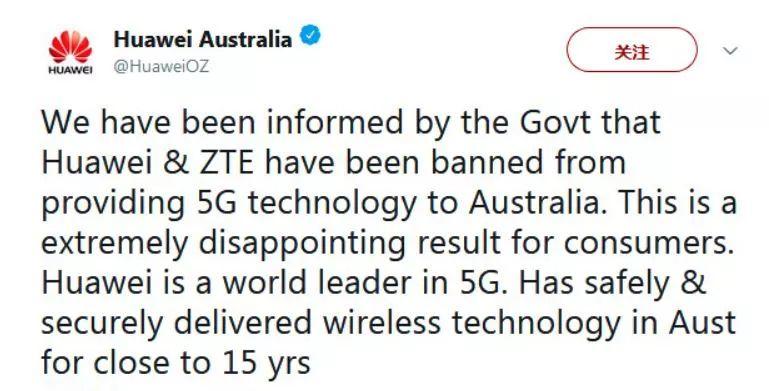Open the Huawei Australia profile name link

[203, 39]
